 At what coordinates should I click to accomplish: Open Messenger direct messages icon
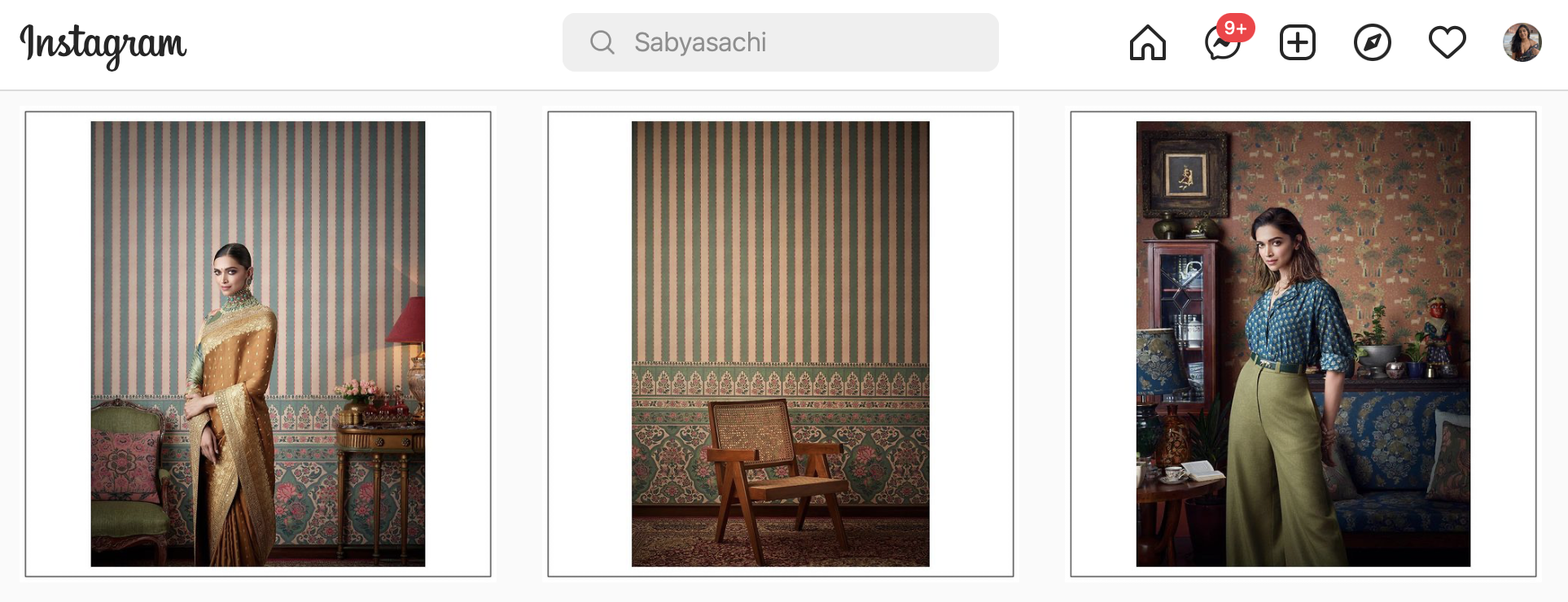(x=1222, y=44)
